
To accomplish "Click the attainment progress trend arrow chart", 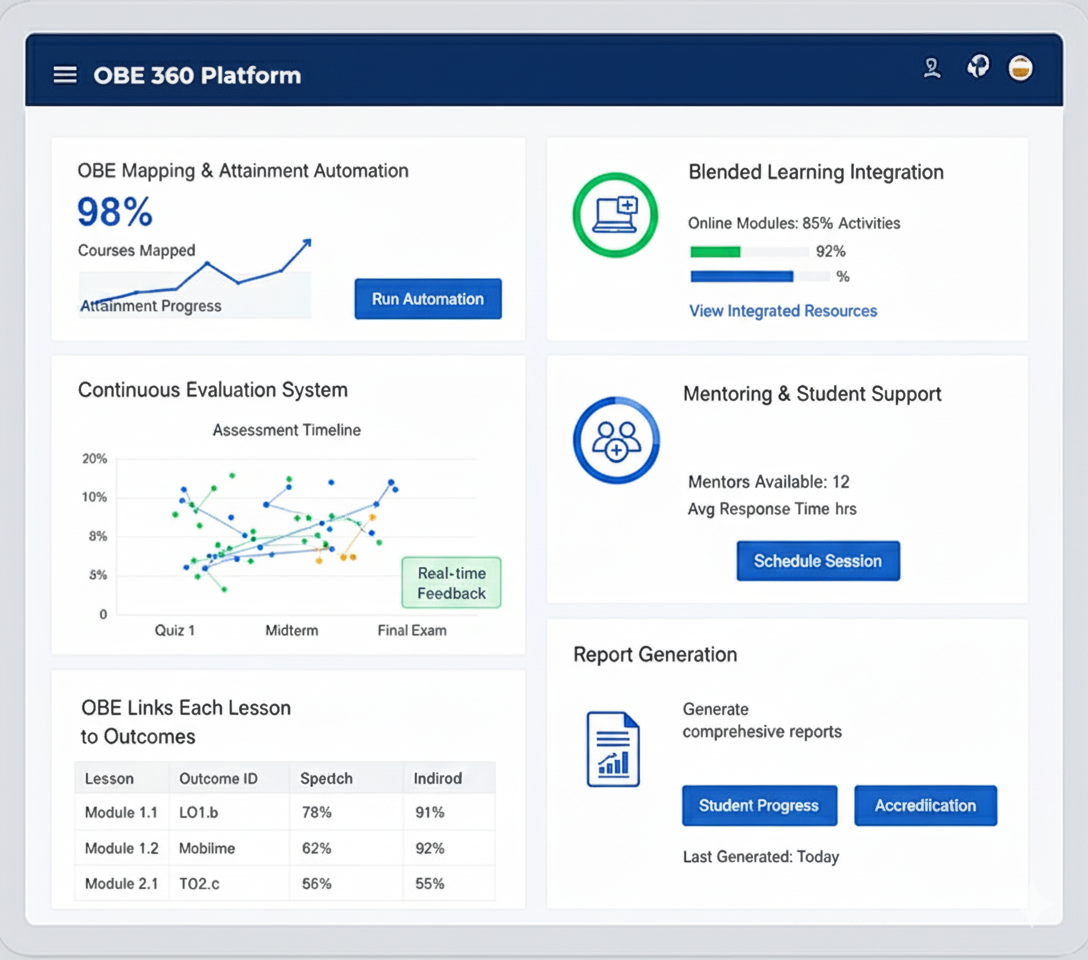I will click(x=195, y=268).
